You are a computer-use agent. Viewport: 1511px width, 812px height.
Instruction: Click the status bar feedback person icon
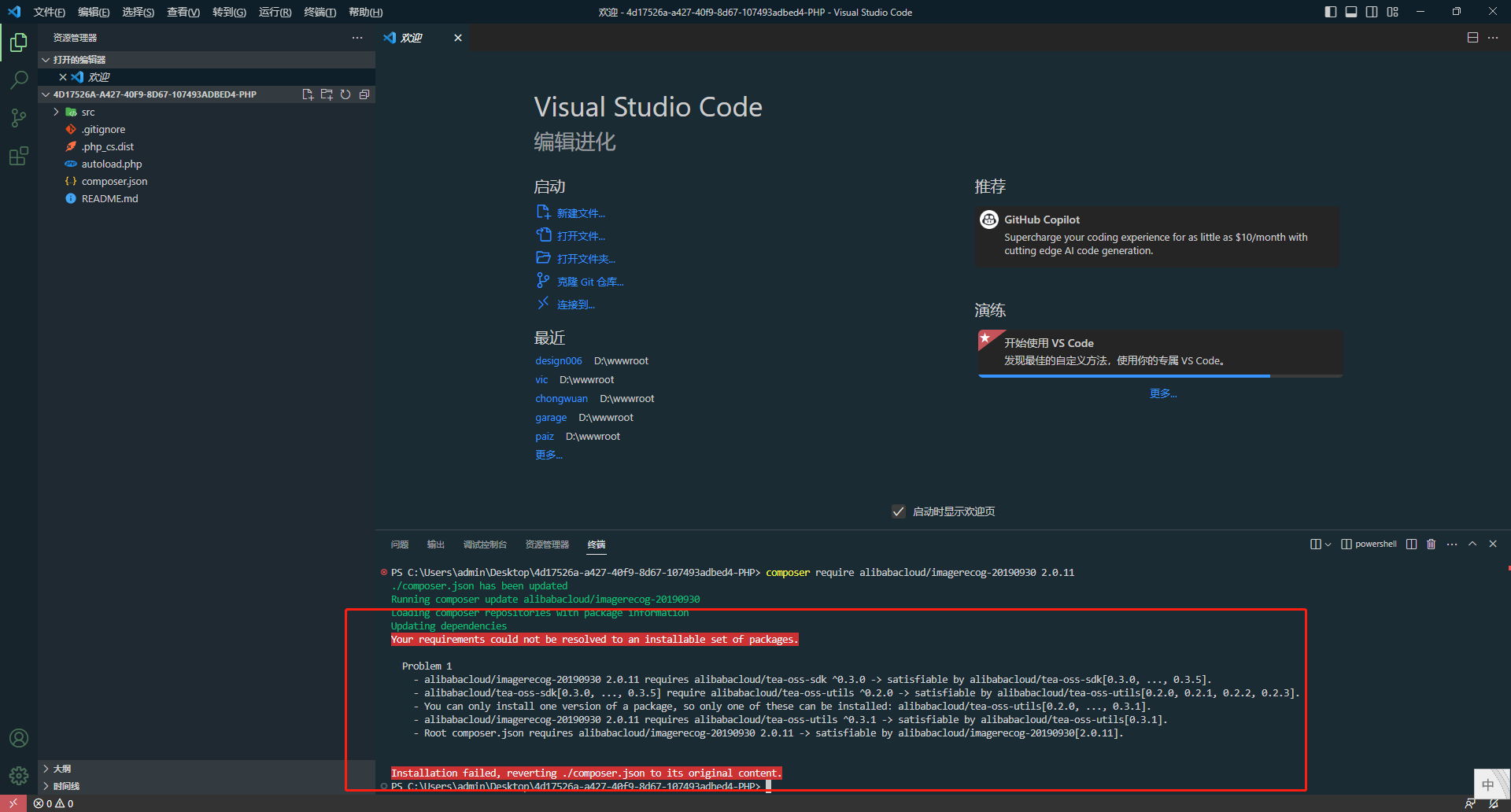pos(1469,803)
